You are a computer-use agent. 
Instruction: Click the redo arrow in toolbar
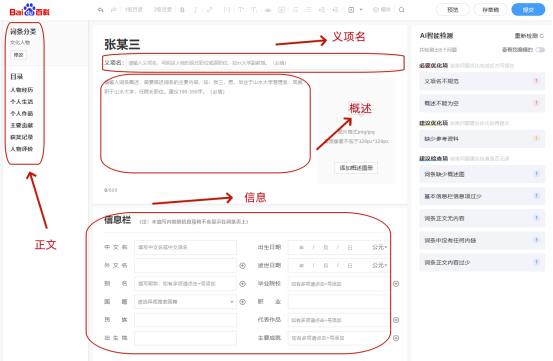114,10
